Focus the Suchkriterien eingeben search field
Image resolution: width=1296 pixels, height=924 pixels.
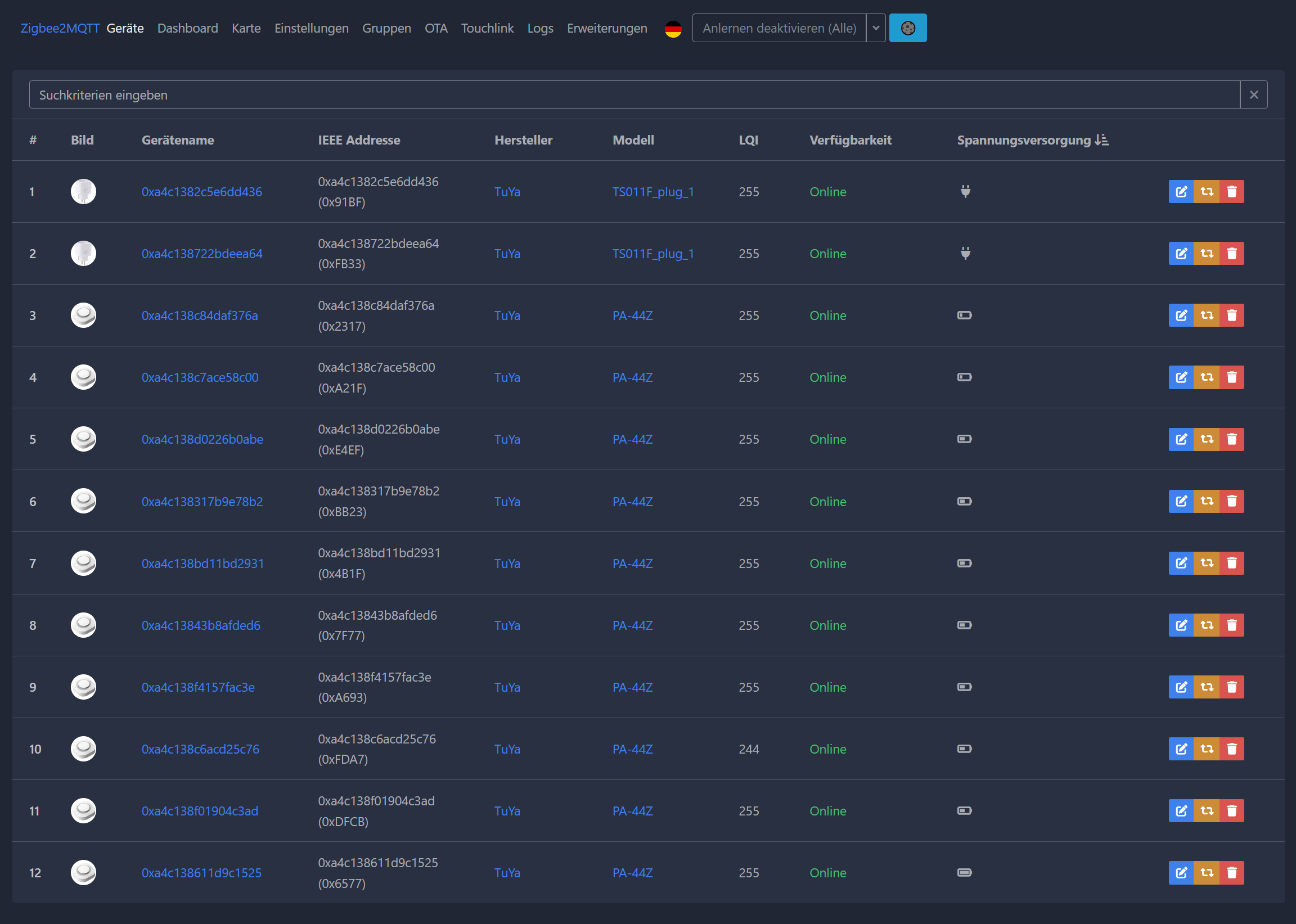pyautogui.click(x=634, y=95)
